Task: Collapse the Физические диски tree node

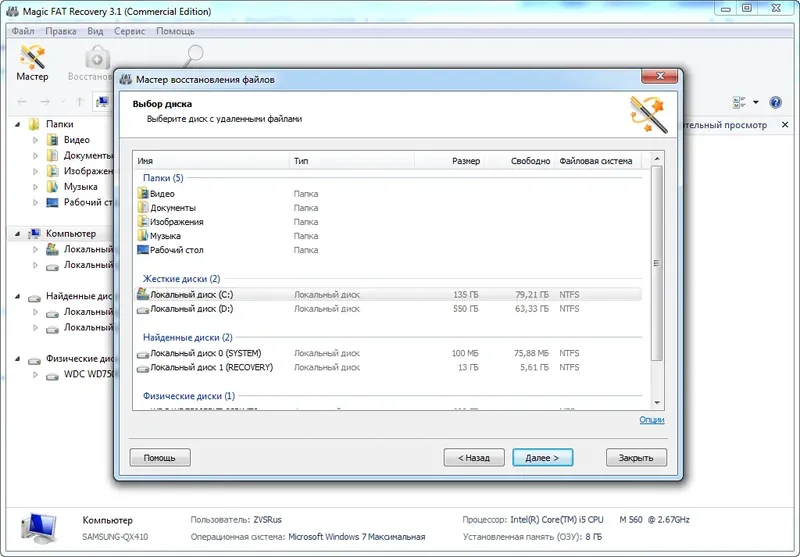Action: coord(17,359)
